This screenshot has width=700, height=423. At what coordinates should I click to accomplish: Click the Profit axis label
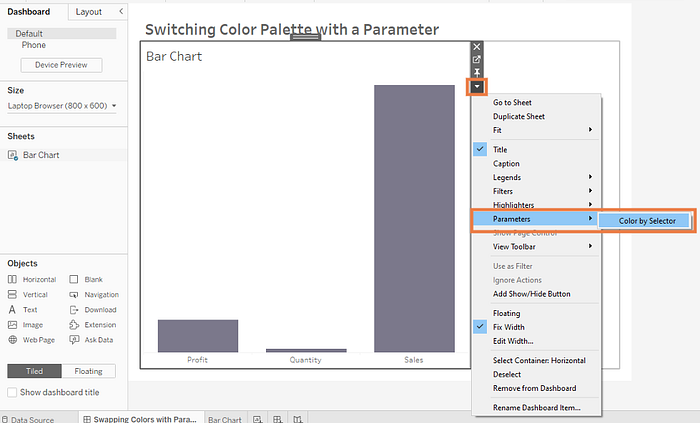pos(197,360)
